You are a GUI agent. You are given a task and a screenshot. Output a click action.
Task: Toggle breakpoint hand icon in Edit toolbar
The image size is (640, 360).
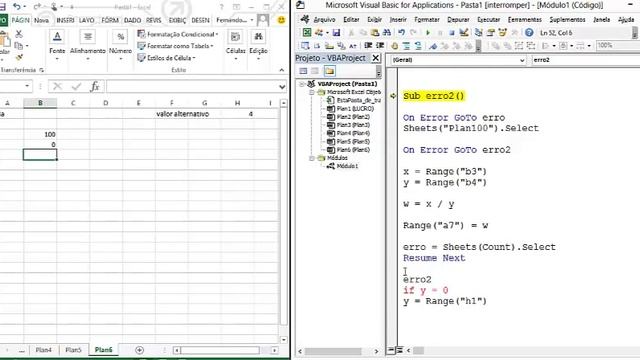click(x=394, y=46)
